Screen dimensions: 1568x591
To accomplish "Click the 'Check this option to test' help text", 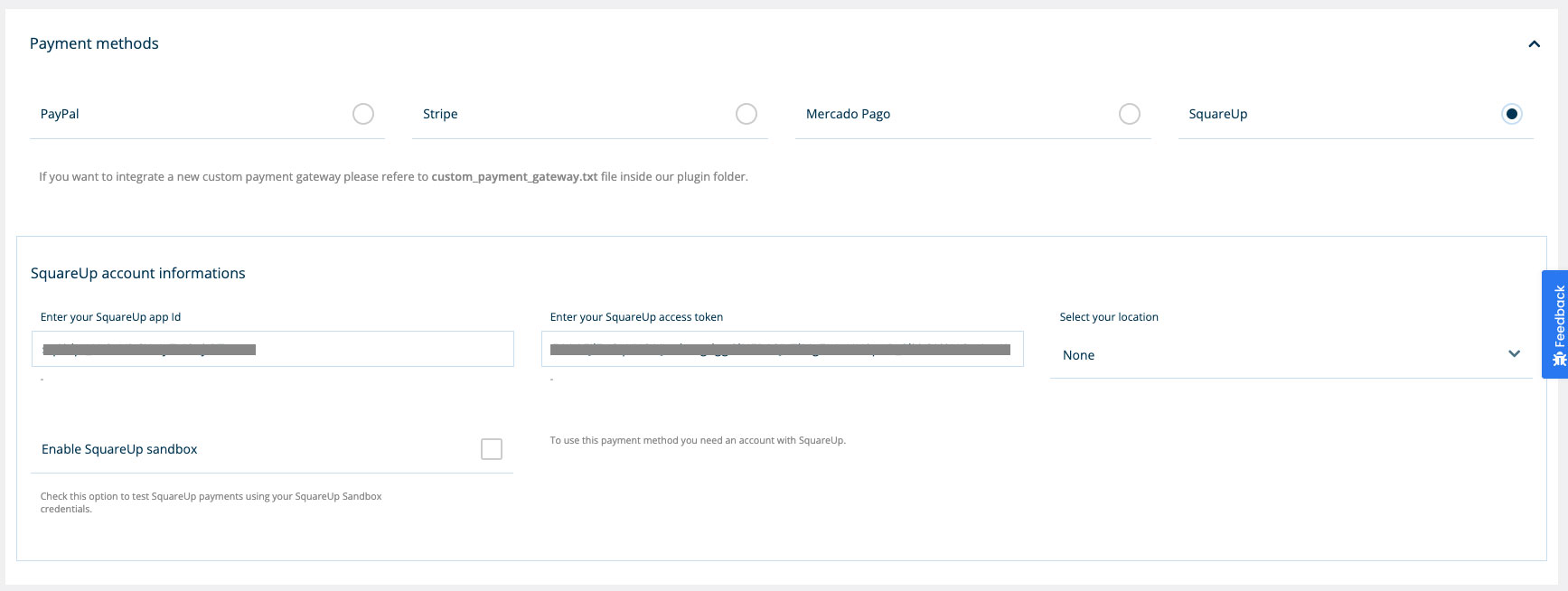I will click(211, 502).
